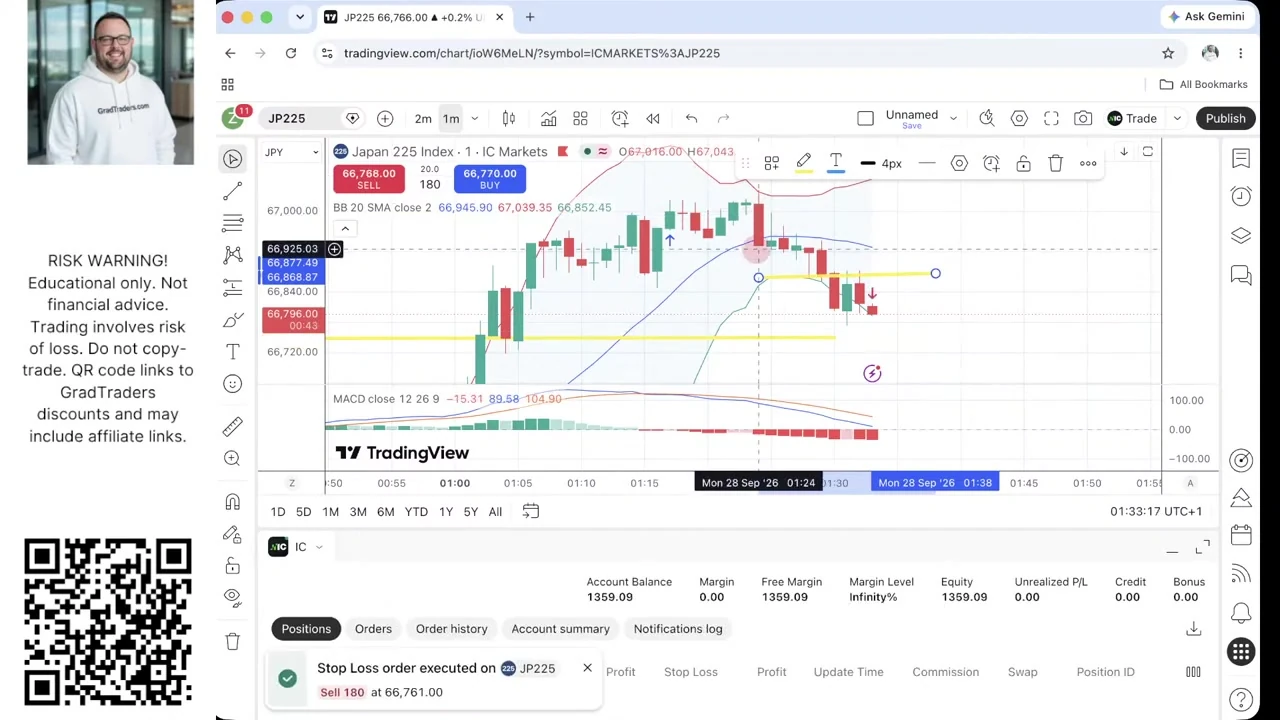Select the pattern drawing tool
Screen dimensions: 1280x720
(233, 255)
